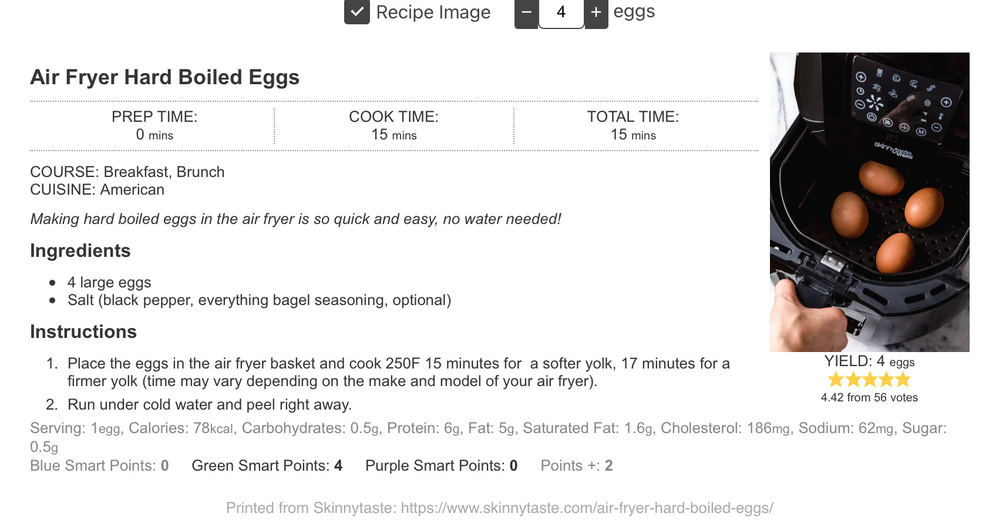999x532 pixels.
Task: Click the YIELD 4 eggs label
Action: [x=869, y=361]
